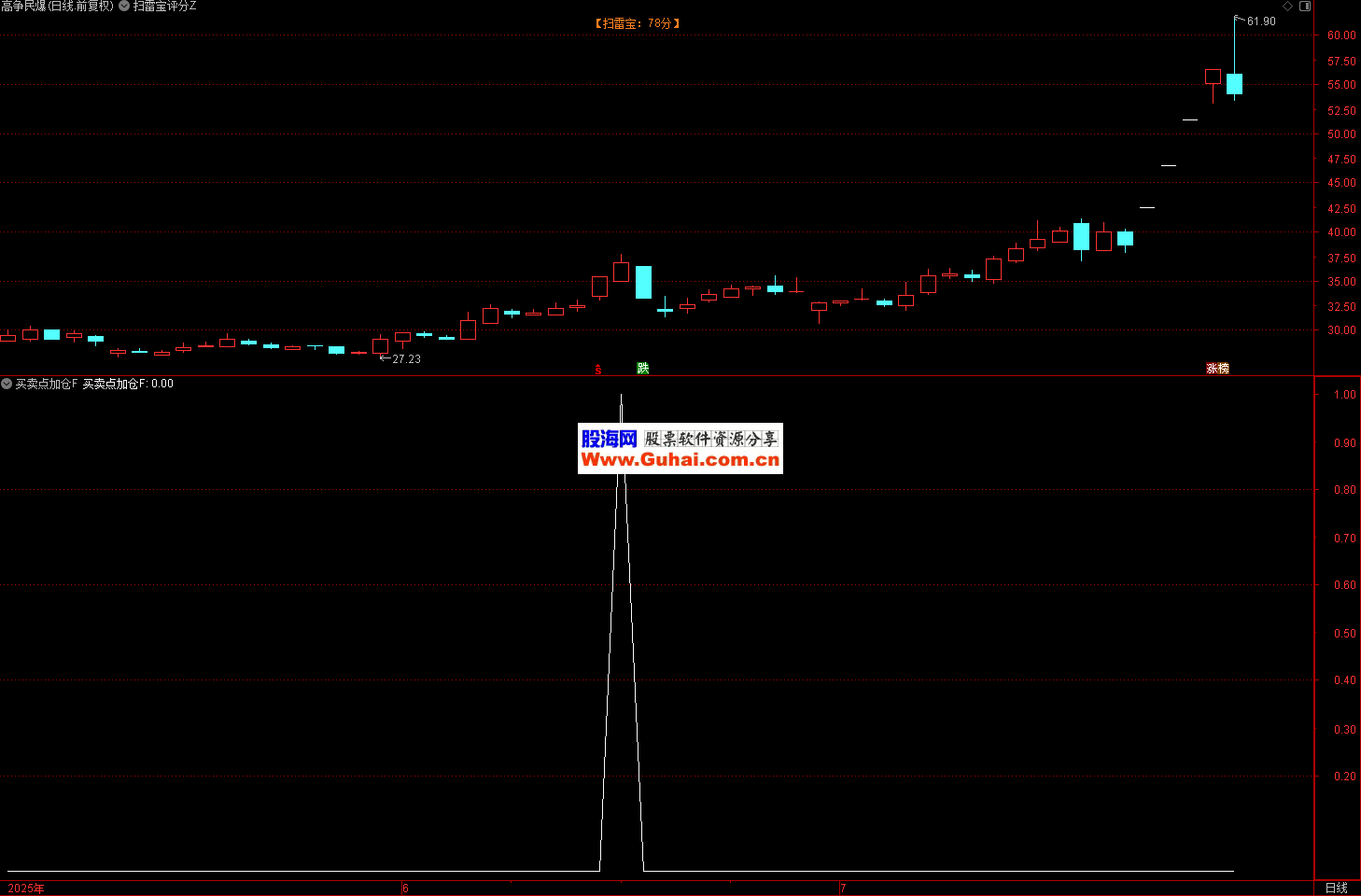Click the 30.00 price axis label

[1341, 330]
